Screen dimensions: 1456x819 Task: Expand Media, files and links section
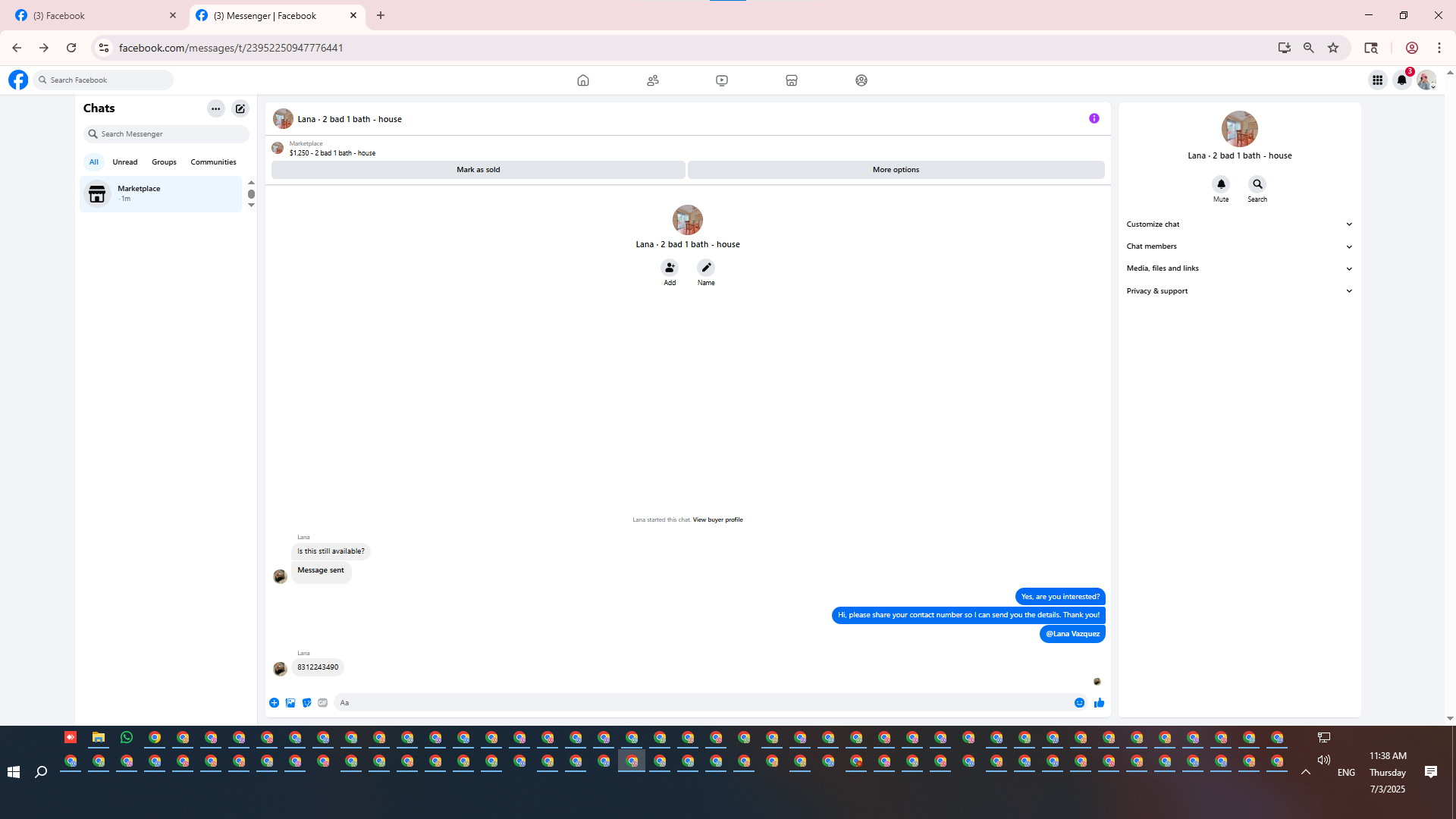1238,268
